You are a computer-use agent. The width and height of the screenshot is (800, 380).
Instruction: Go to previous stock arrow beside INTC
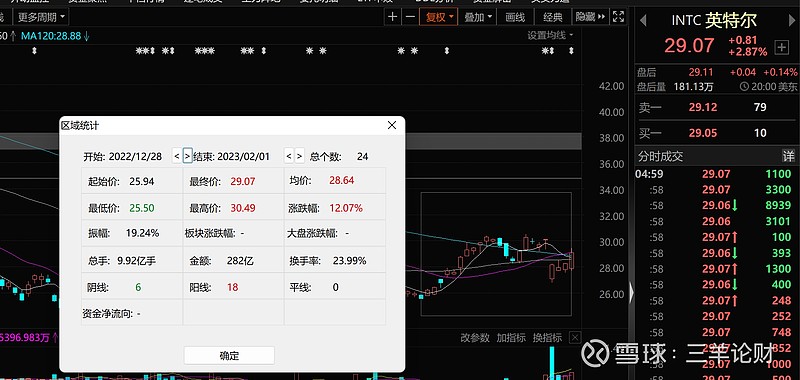643,20
